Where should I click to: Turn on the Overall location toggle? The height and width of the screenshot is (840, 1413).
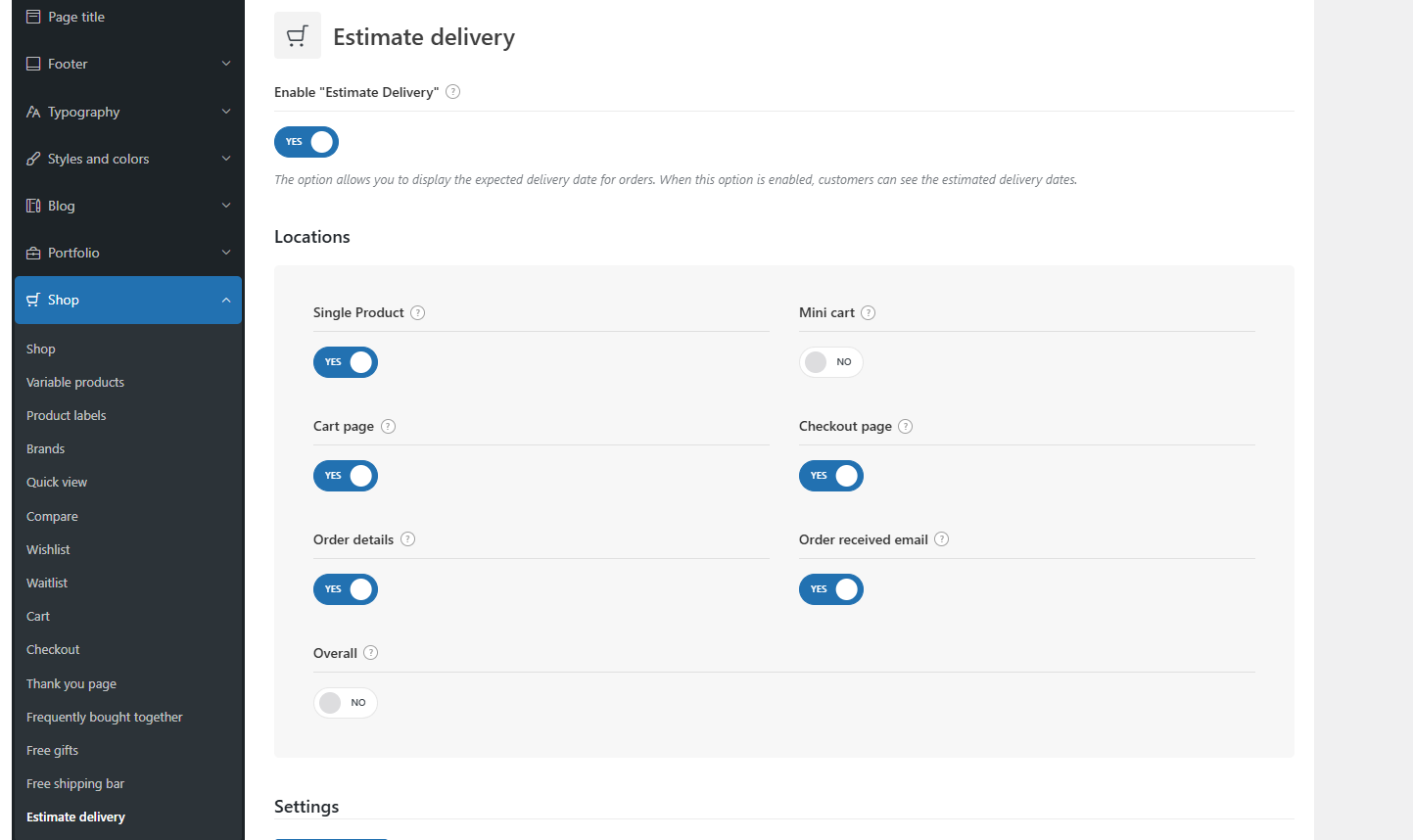tap(346, 703)
